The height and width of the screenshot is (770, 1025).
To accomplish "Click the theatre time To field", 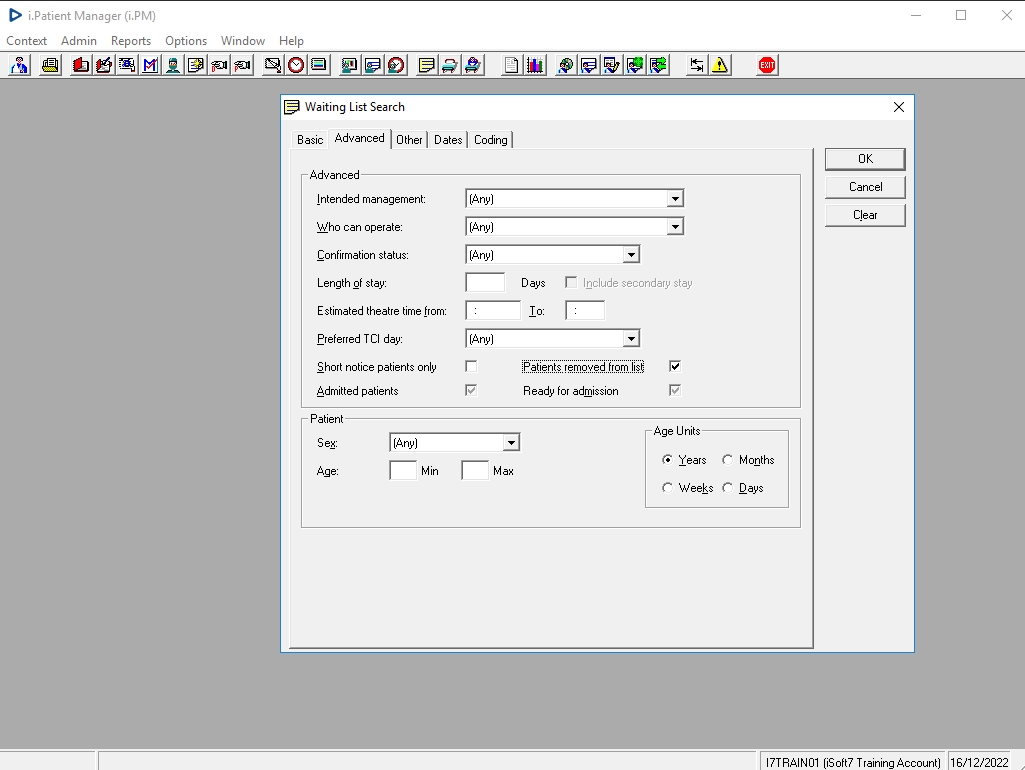I will point(585,311).
